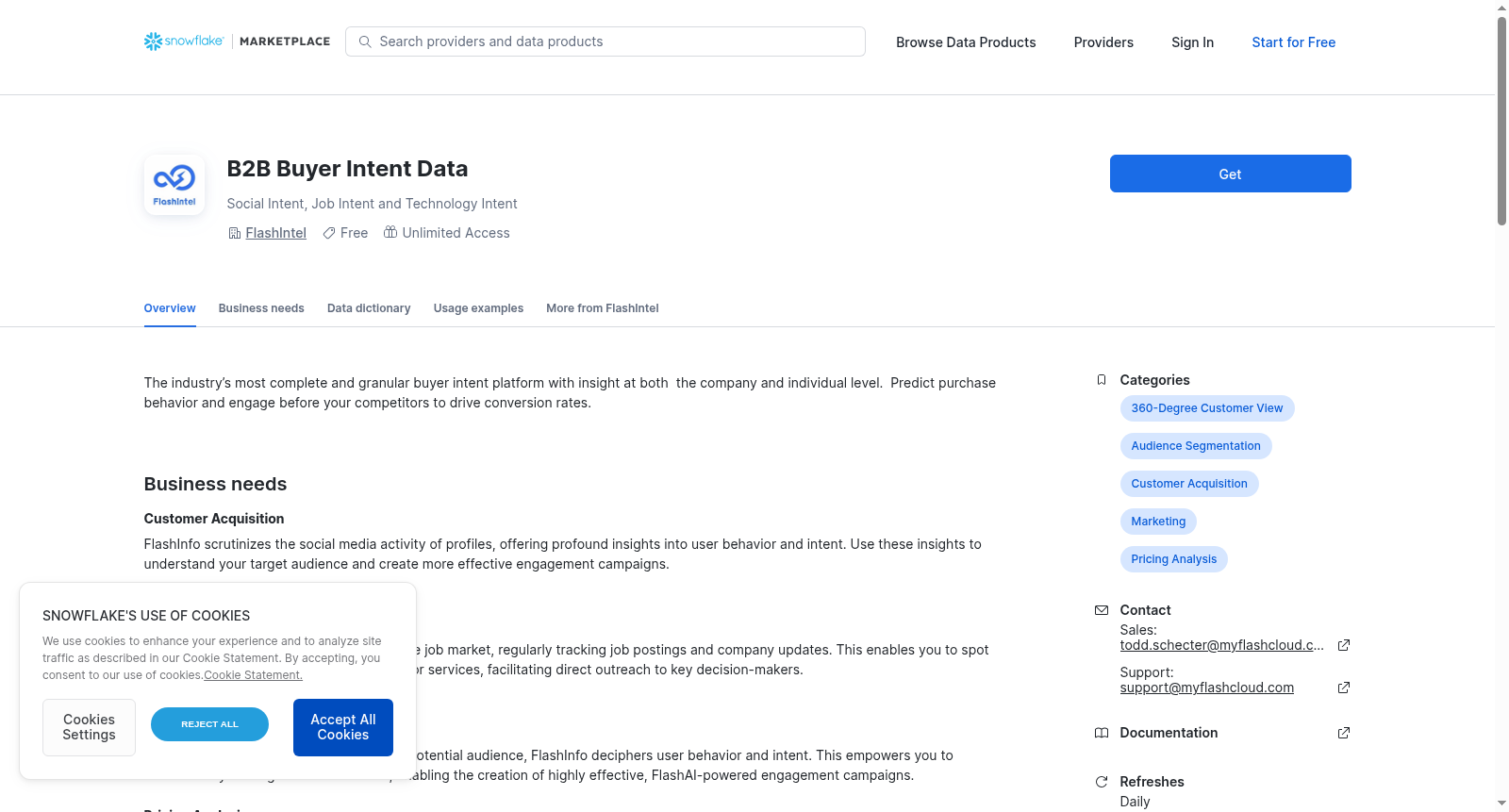Open the More from FlashIntel tab

click(602, 308)
